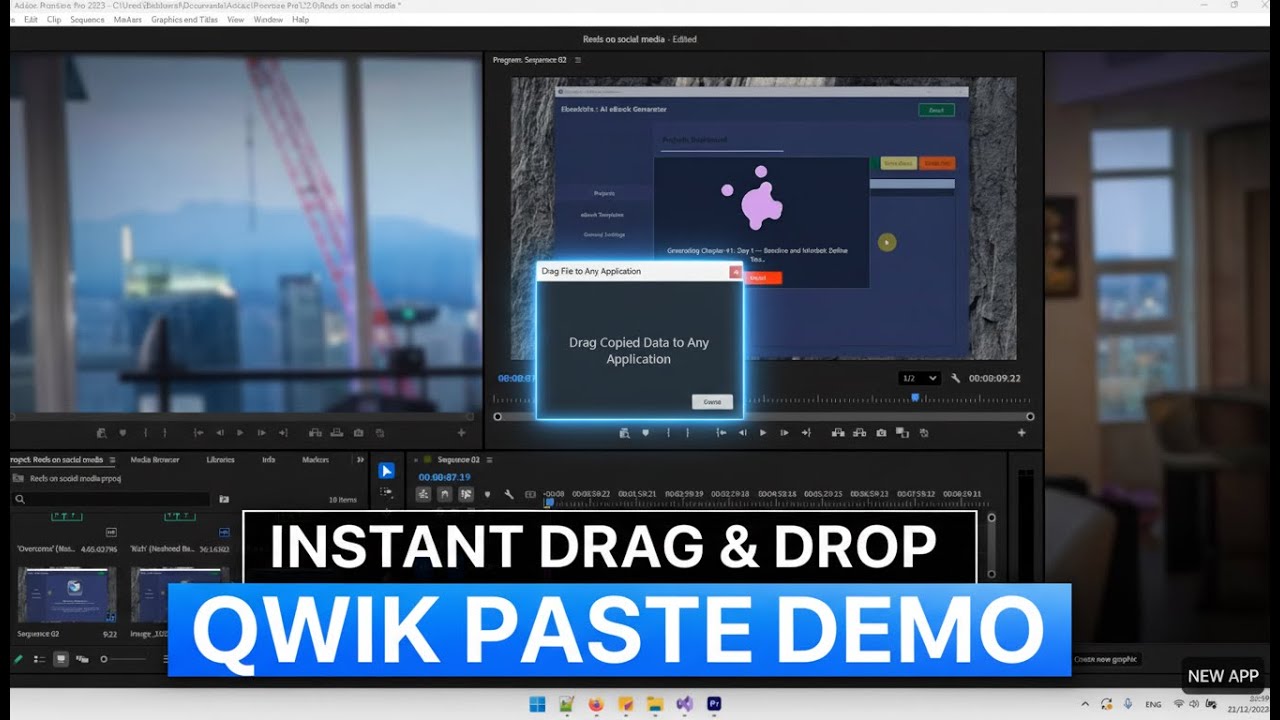This screenshot has height=720, width=1280.
Task: Export frame camera icon in Source monitor
Action: pyautogui.click(x=358, y=433)
